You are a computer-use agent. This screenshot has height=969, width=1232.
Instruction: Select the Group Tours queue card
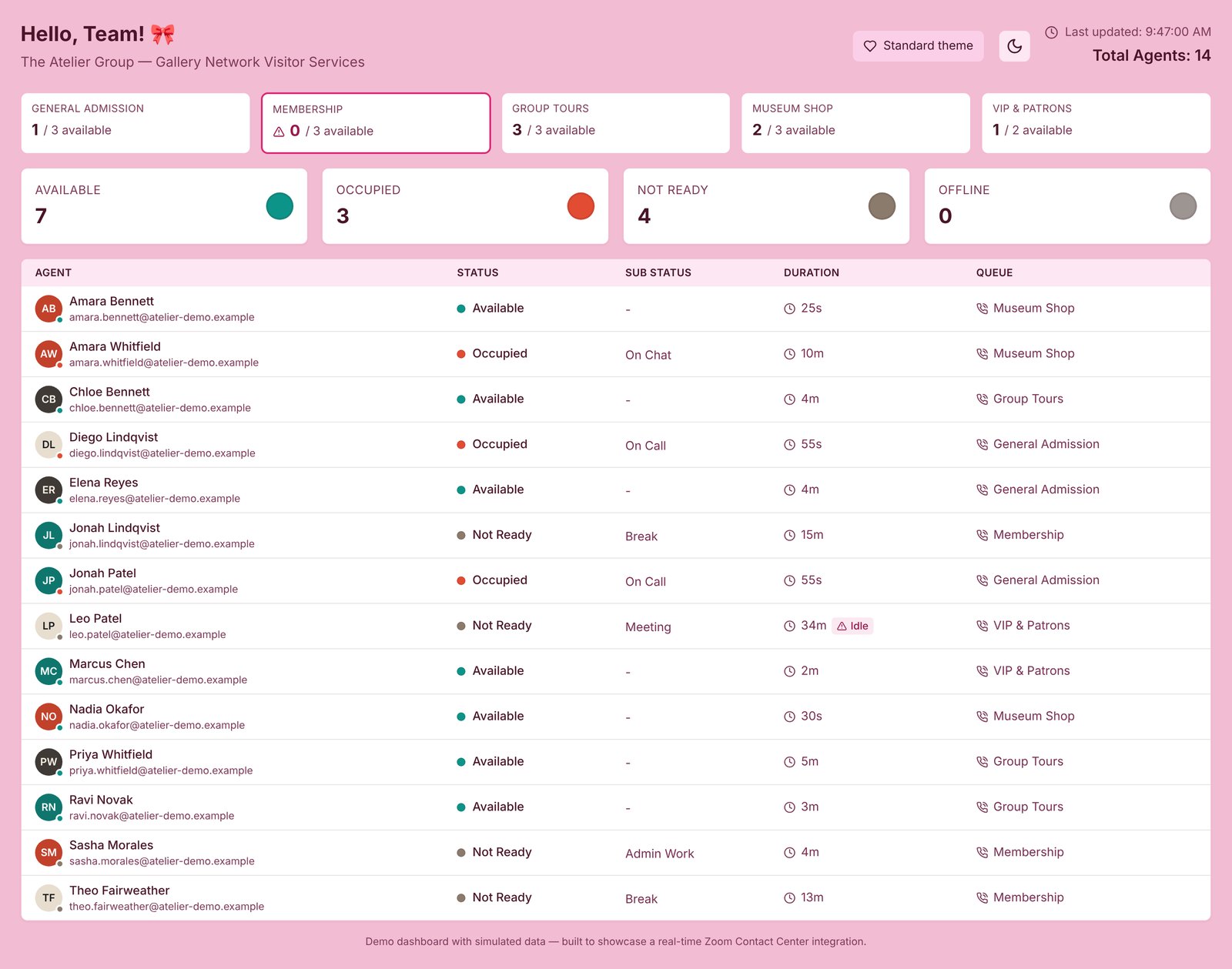616,123
